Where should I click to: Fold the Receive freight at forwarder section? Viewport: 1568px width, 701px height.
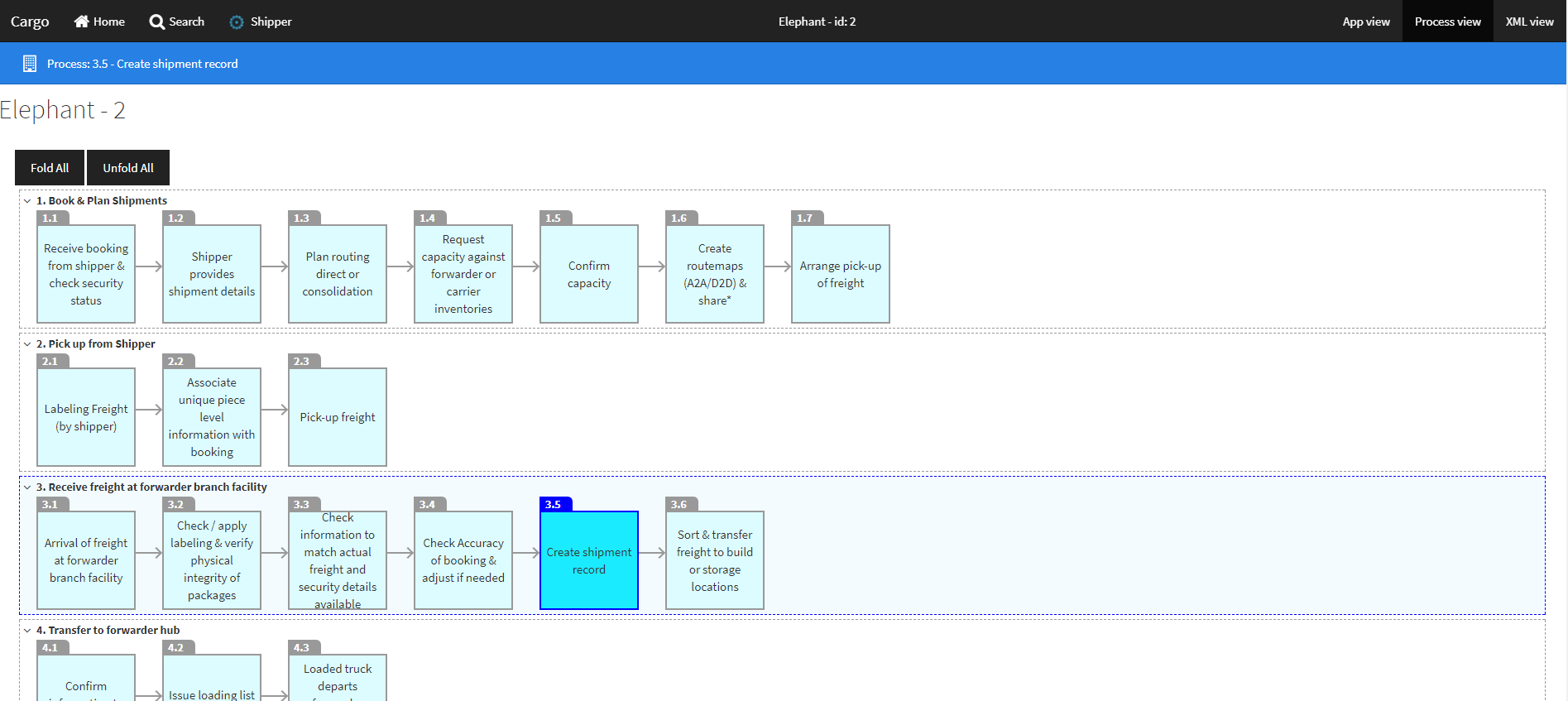(x=27, y=487)
